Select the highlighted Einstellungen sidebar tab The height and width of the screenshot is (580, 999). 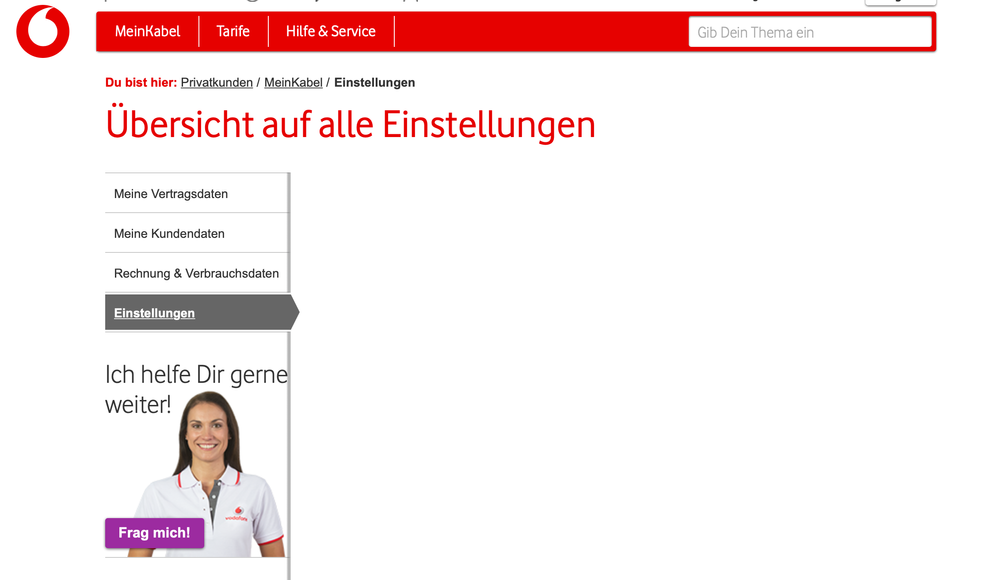[x=153, y=312]
